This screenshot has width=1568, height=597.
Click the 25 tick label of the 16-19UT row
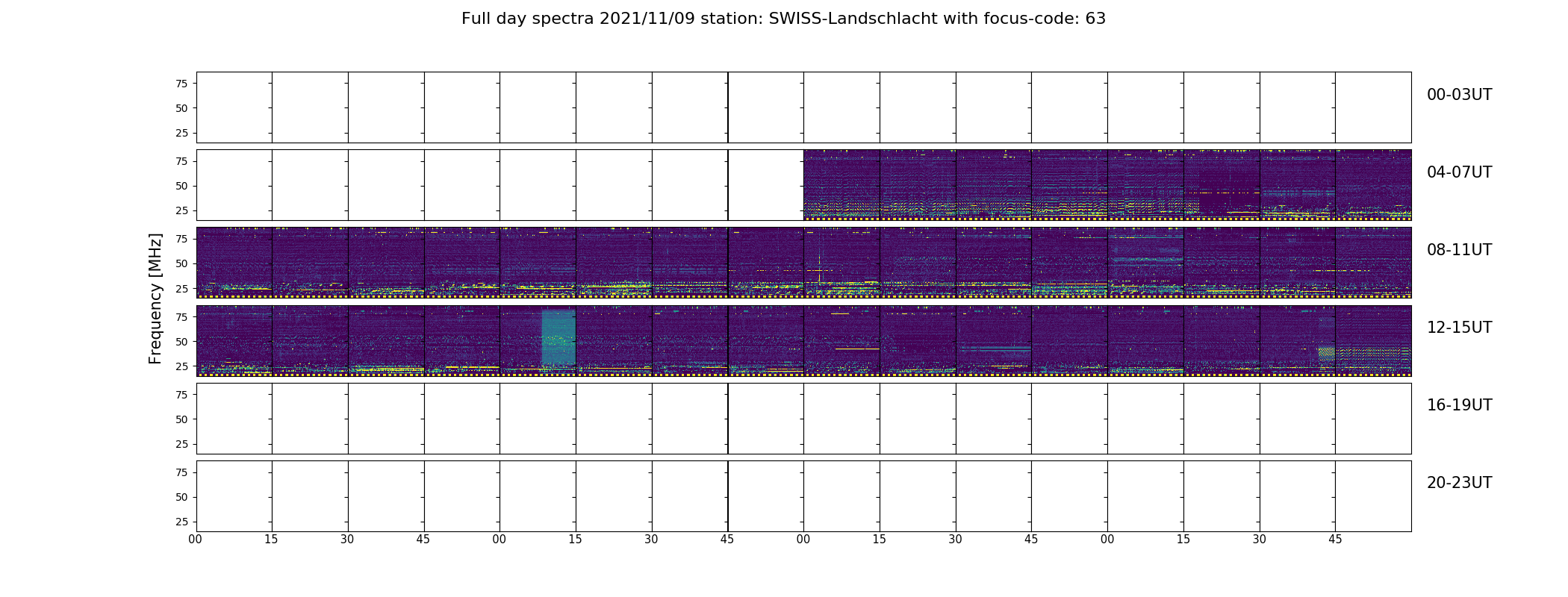(x=181, y=444)
